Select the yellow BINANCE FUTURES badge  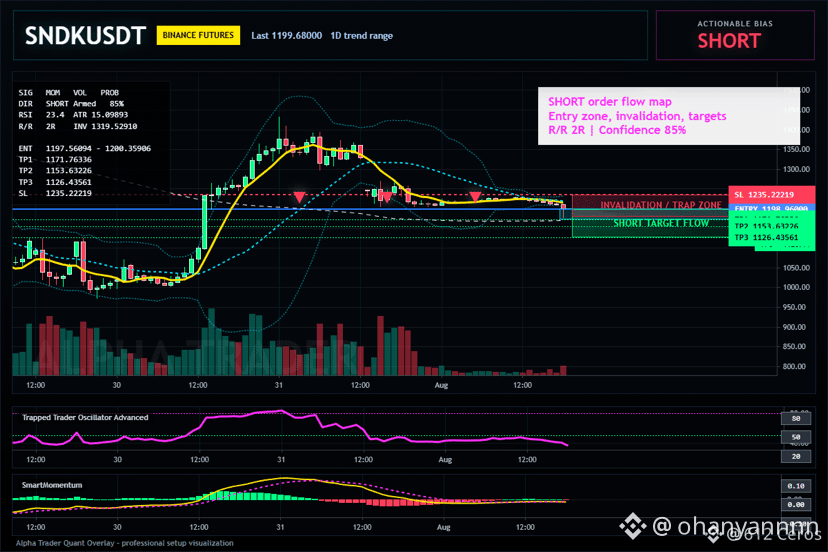pyautogui.click(x=198, y=35)
